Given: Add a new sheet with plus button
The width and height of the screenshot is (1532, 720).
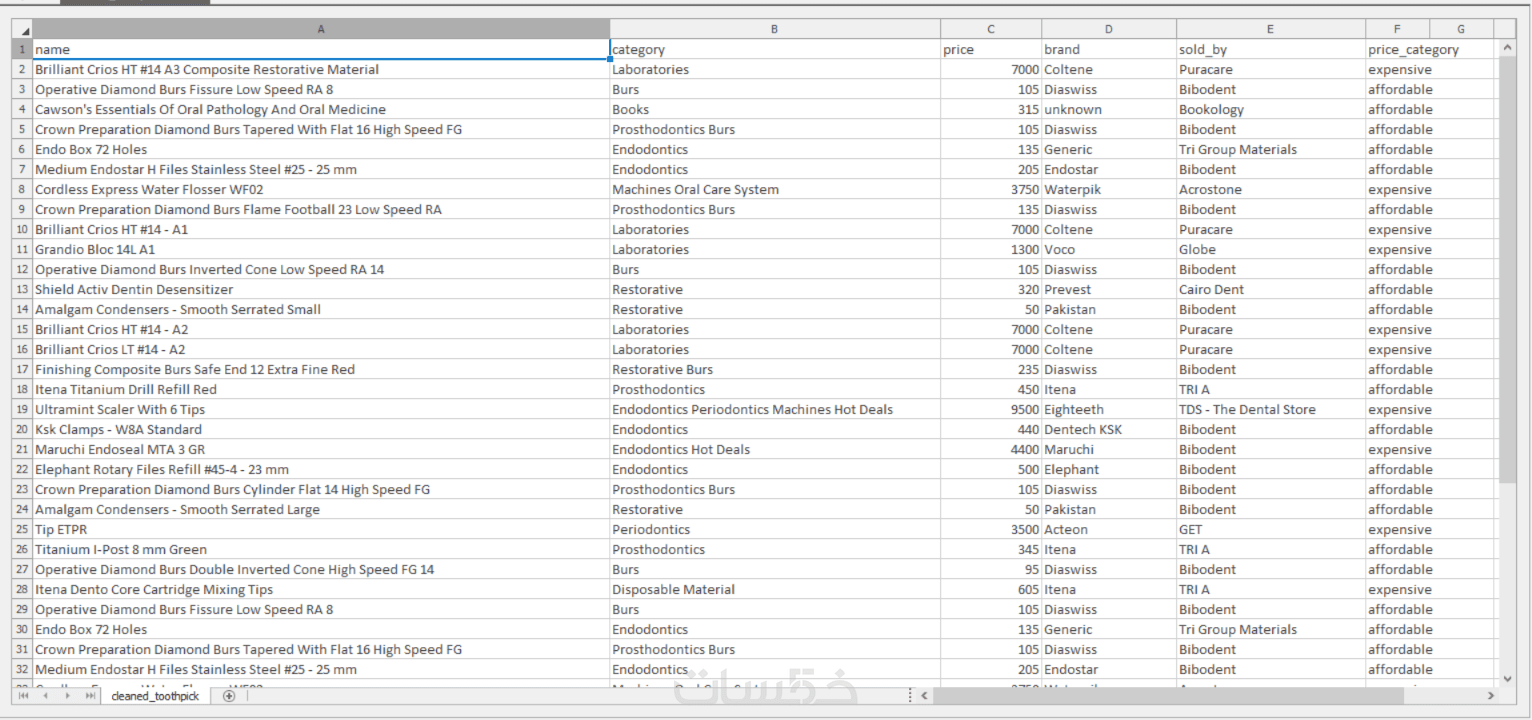Looking at the screenshot, I should pyautogui.click(x=229, y=696).
